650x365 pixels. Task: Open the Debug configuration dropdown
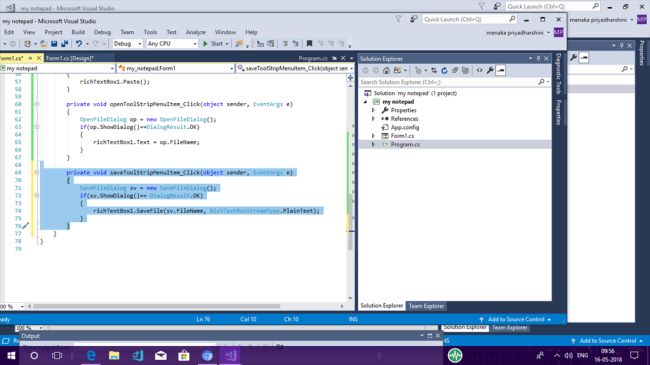127,44
